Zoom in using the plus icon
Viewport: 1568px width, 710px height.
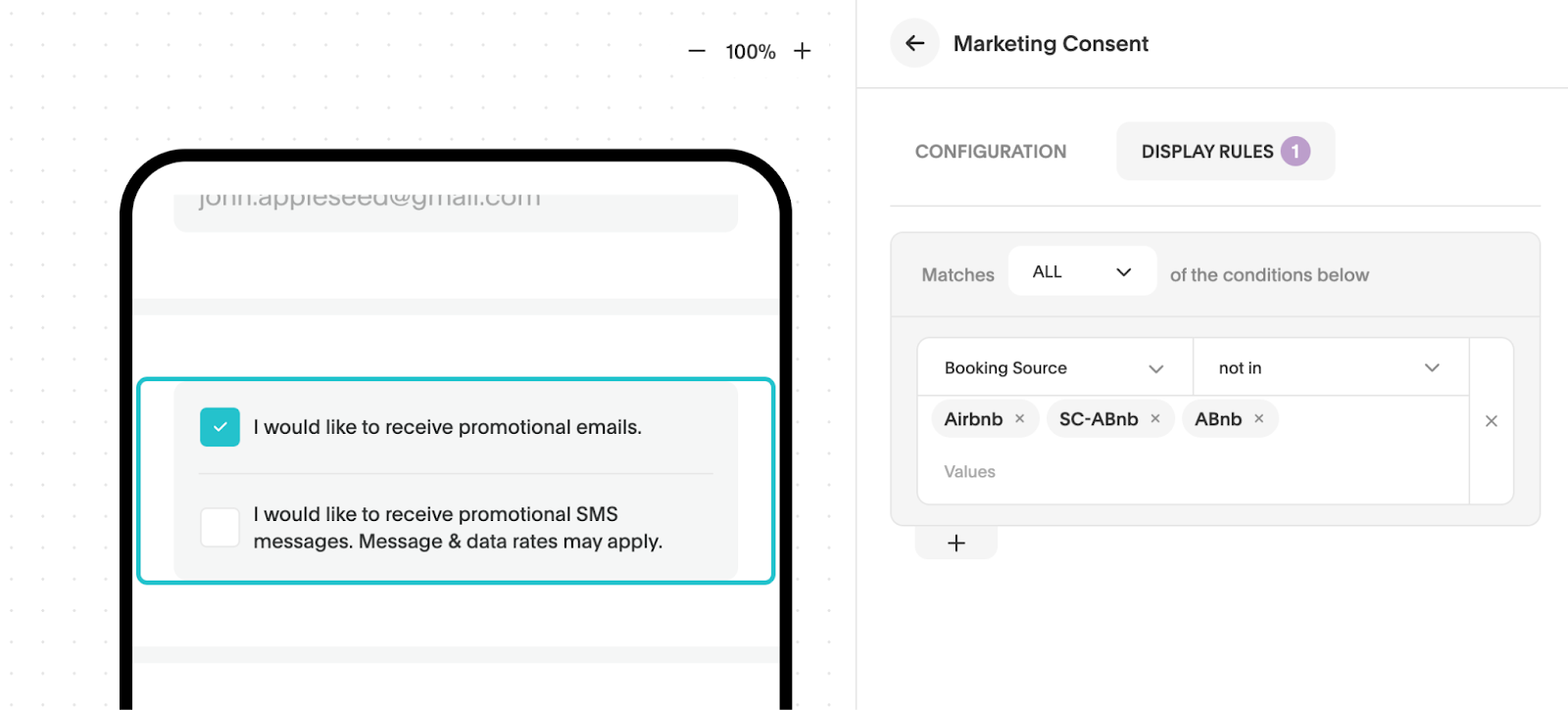click(802, 51)
